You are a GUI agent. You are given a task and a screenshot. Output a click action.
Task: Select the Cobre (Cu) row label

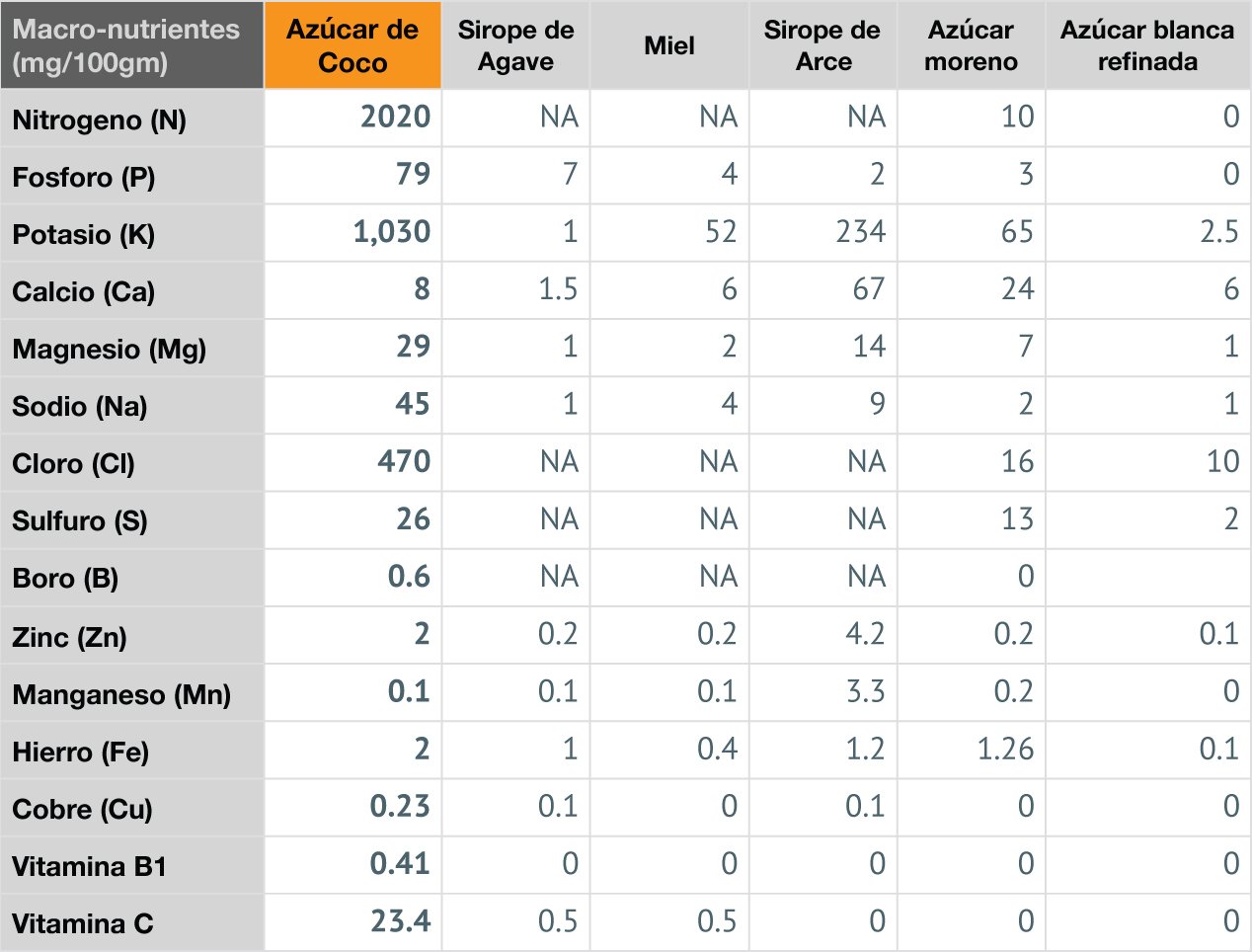[83, 809]
